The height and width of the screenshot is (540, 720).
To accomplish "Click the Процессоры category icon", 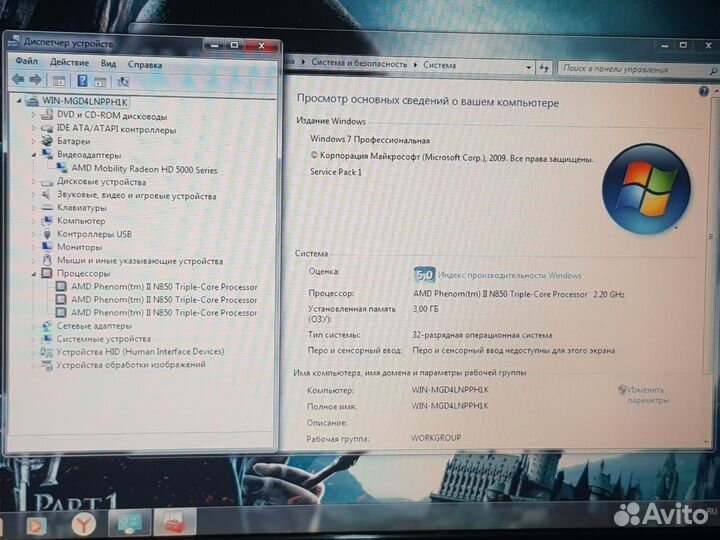I will [x=47, y=273].
